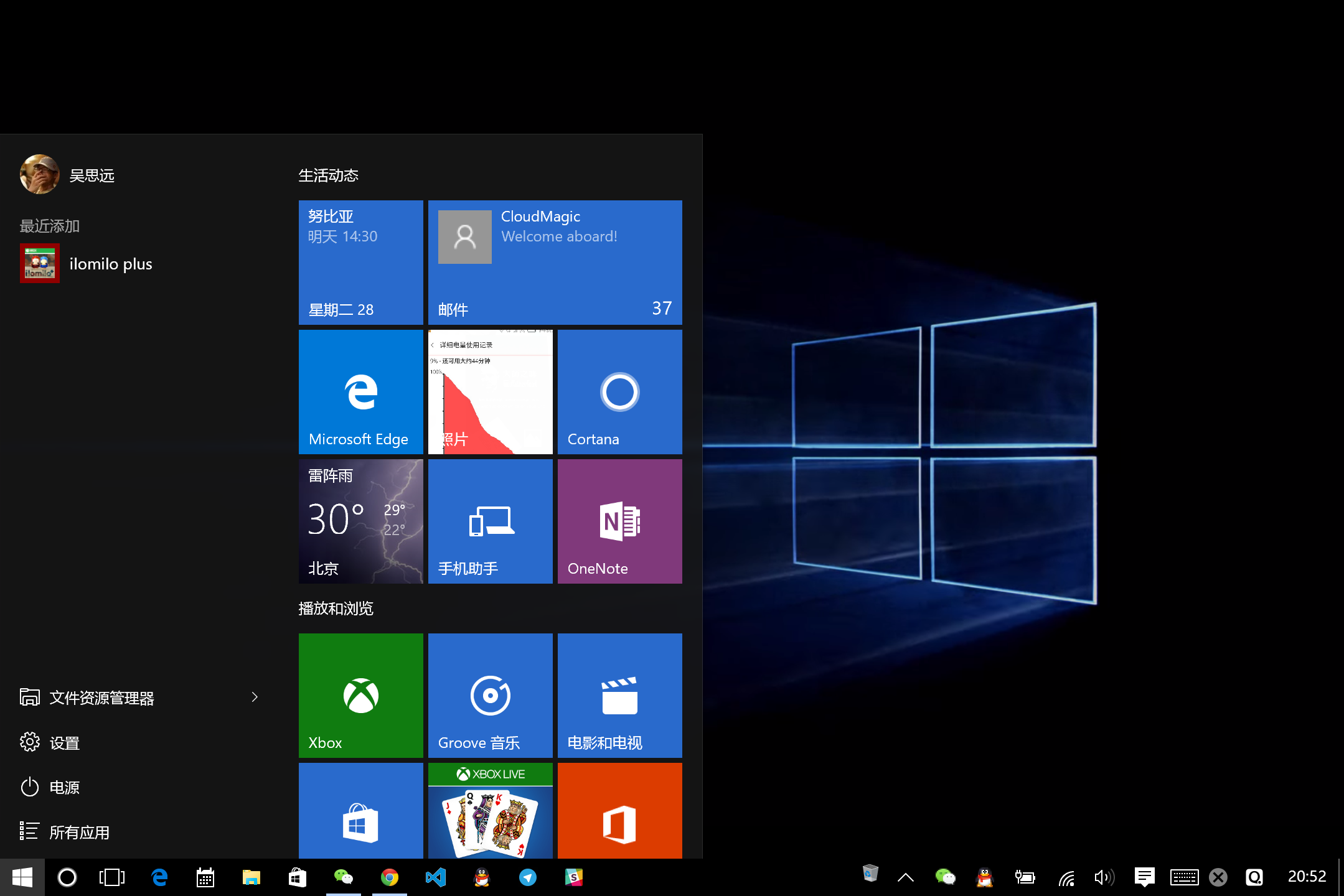Open the XBOX LIVE Solitaire tile

coord(489,821)
